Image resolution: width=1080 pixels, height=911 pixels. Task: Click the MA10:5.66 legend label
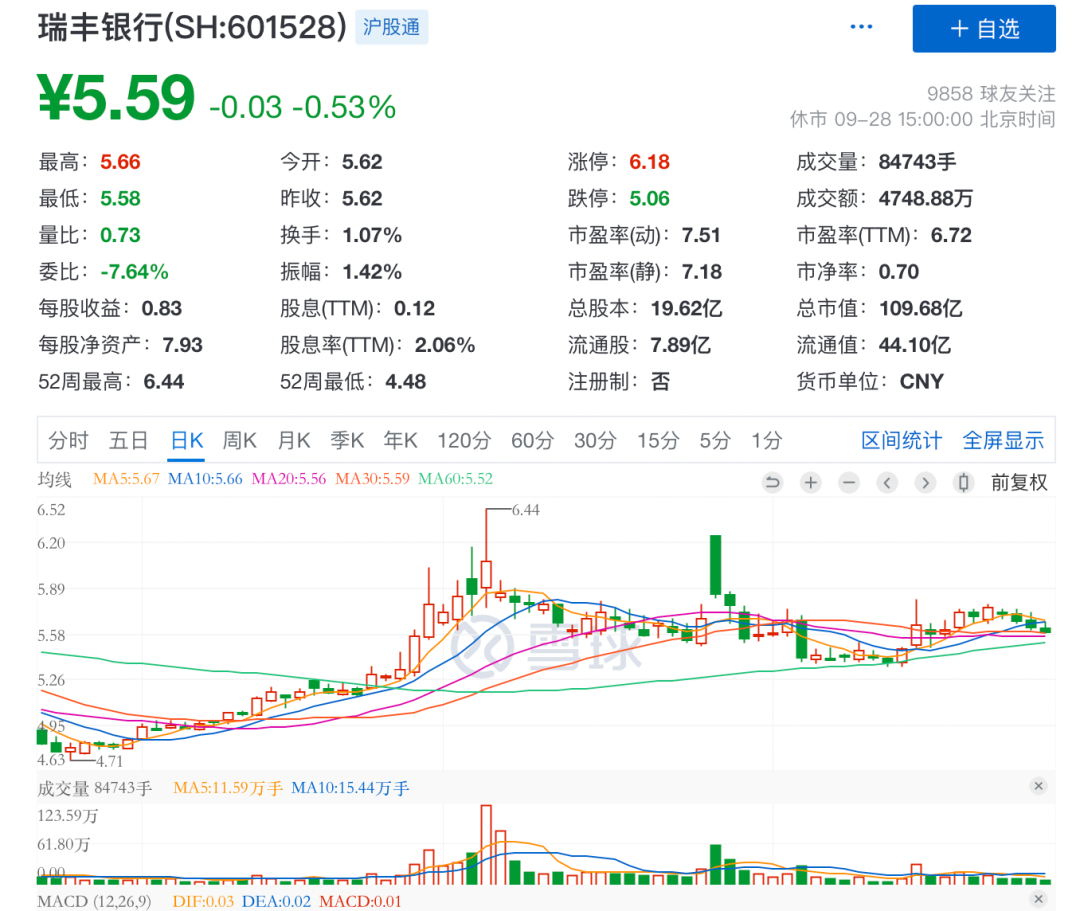click(205, 479)
